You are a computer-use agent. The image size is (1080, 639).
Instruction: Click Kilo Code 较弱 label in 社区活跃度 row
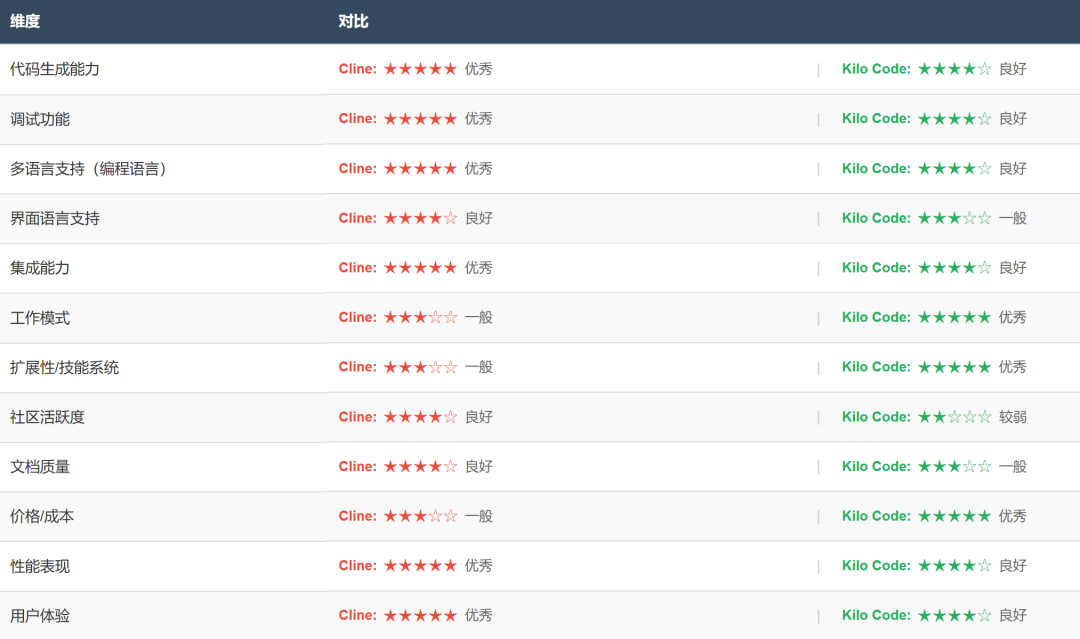click(x=1013, y=417)
